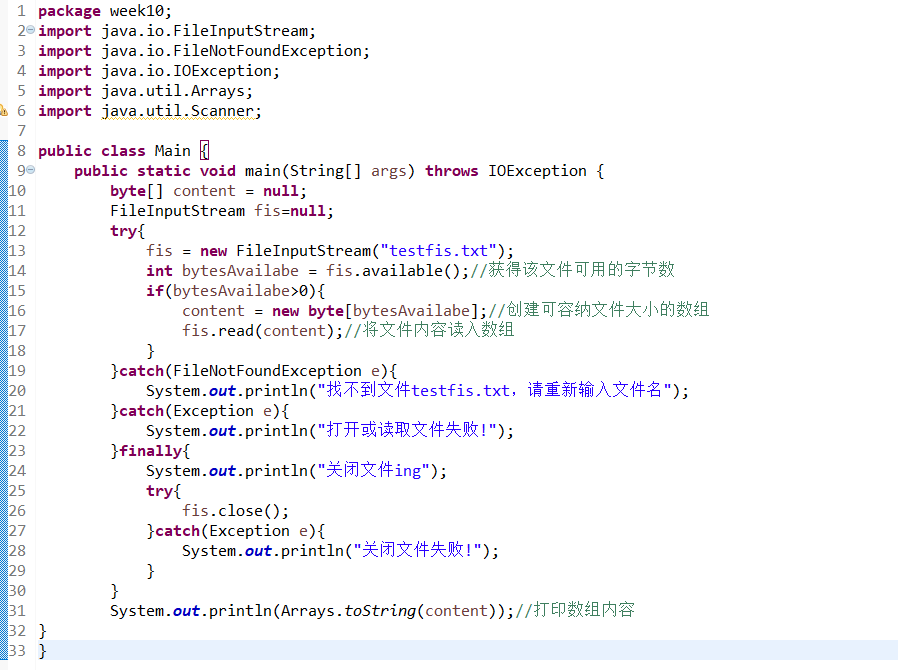Click 'java.io.FileNotFoundException' import text
Screen dimensions: 898x670
click(x=232, y=51)
